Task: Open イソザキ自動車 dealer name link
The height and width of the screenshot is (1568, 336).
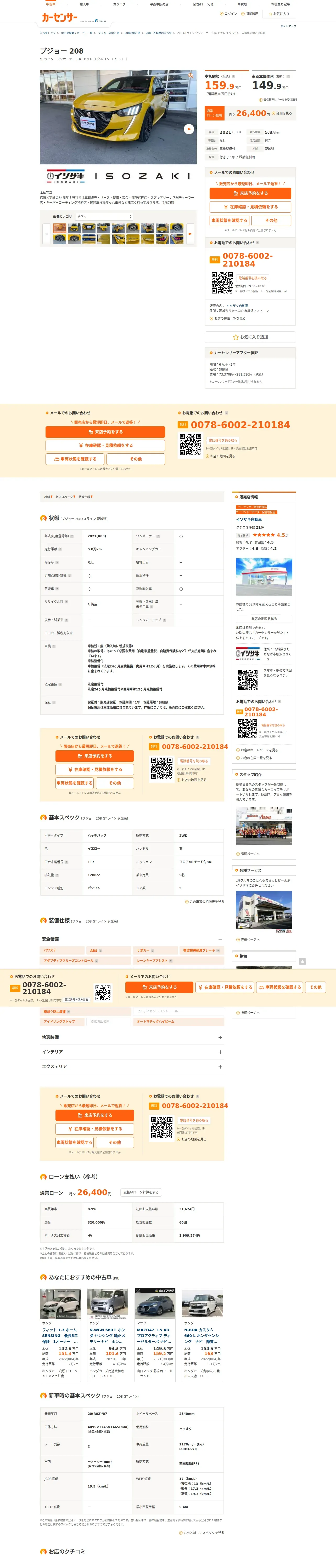Action: click(249, 519)
